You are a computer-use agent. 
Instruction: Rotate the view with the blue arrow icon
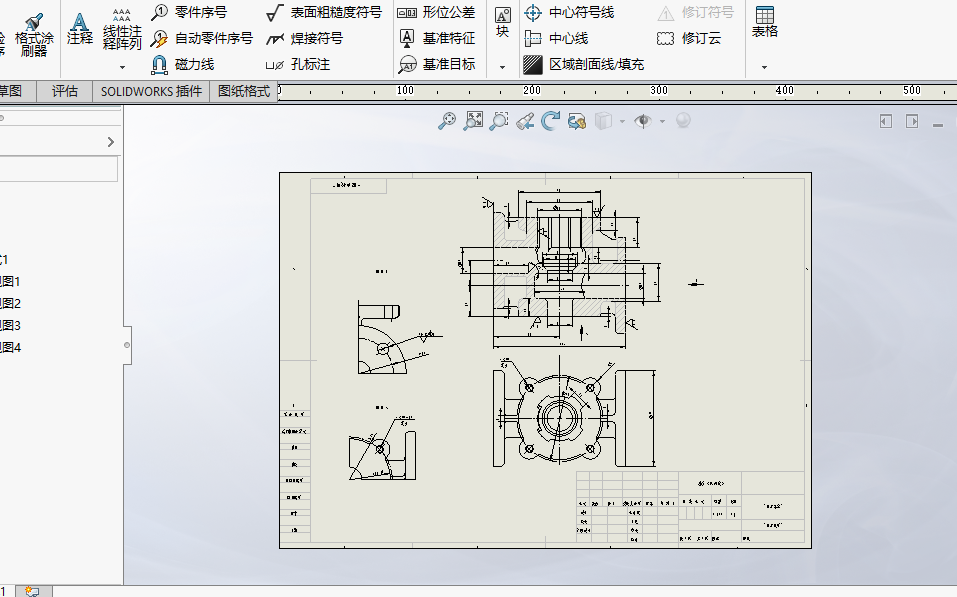coord(550,121)
